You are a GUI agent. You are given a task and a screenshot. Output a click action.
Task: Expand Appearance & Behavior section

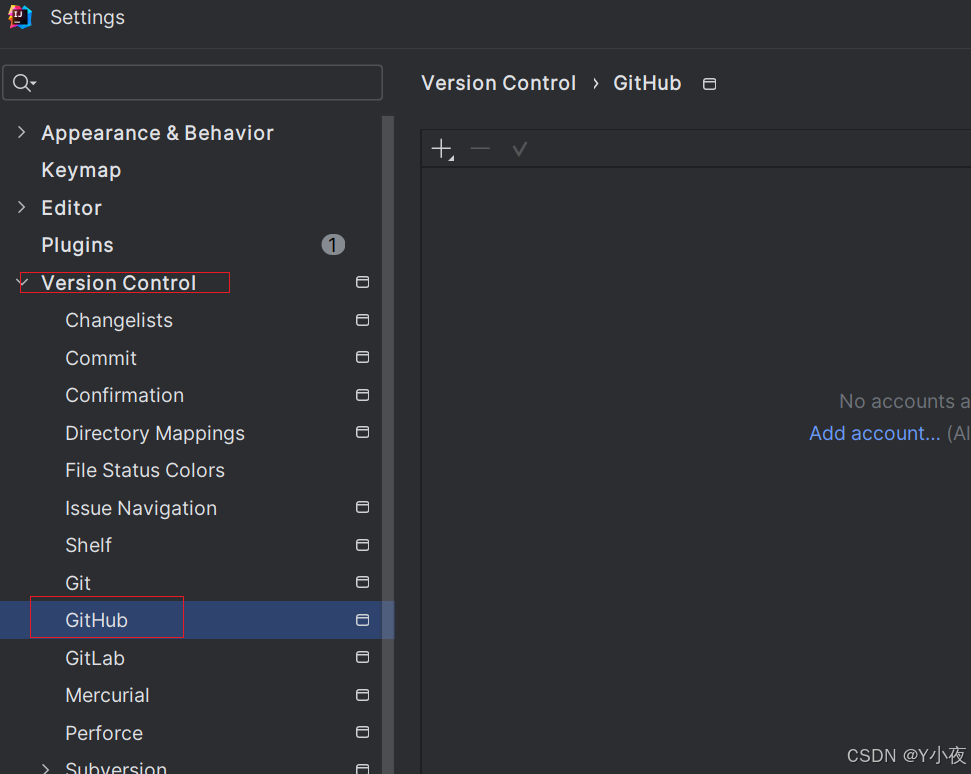[22, 132]
